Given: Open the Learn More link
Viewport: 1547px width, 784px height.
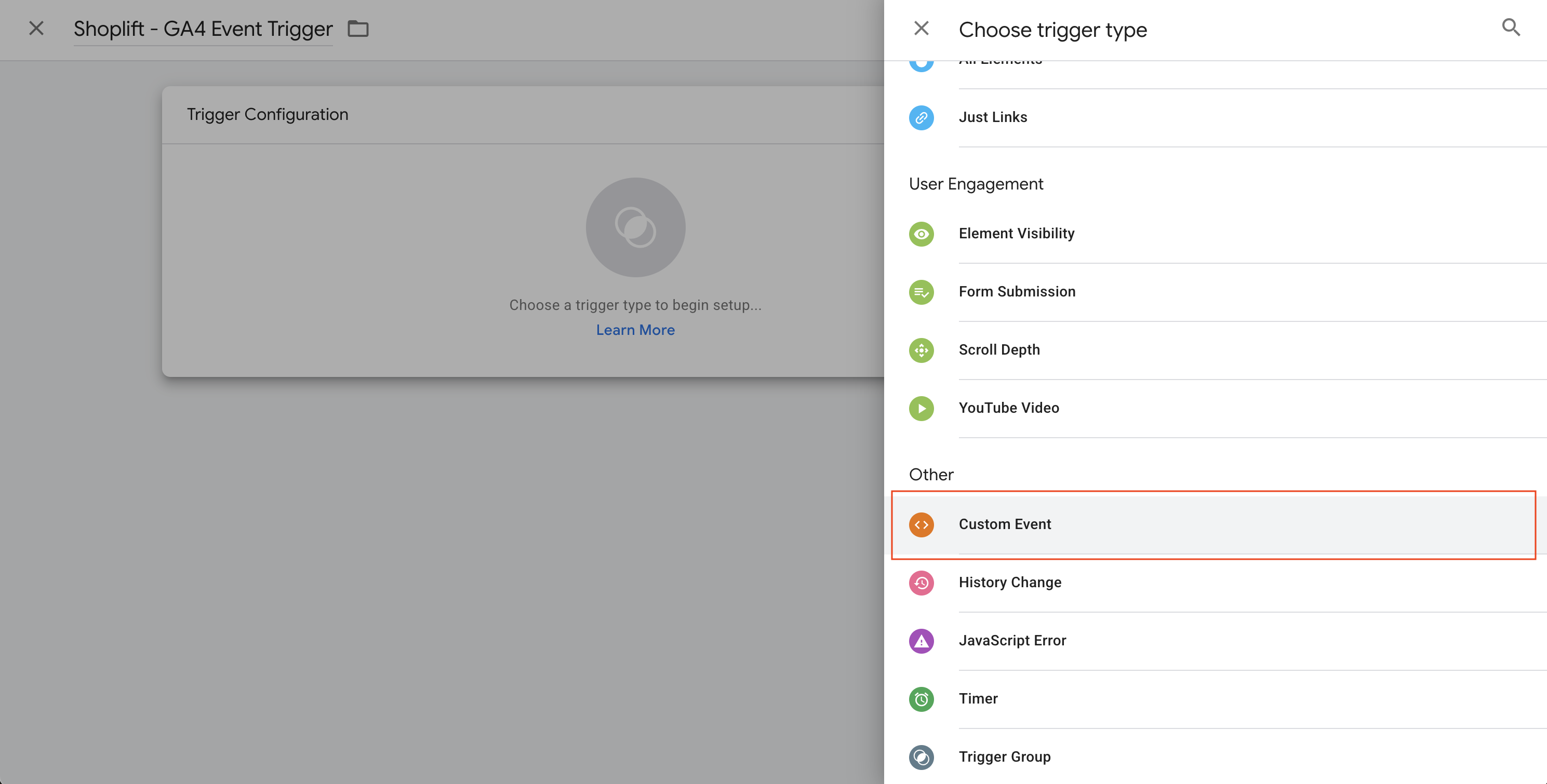Looking at the screenshot, I should (x=635, y=330).
